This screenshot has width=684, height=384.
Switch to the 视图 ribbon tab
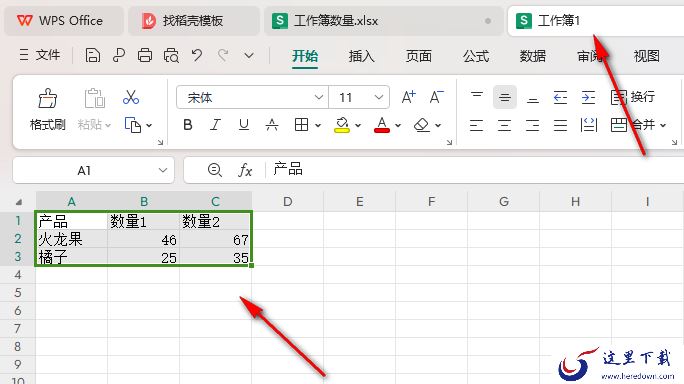tap(646, 56)
